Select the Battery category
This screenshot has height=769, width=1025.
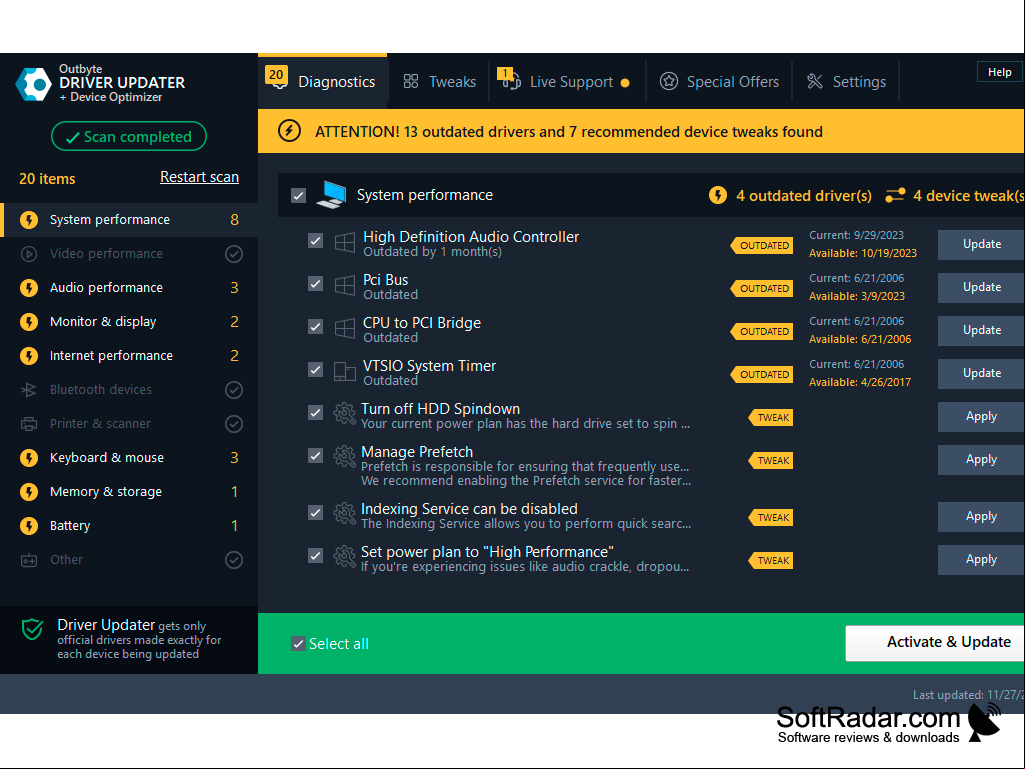(x=129, y=526)
